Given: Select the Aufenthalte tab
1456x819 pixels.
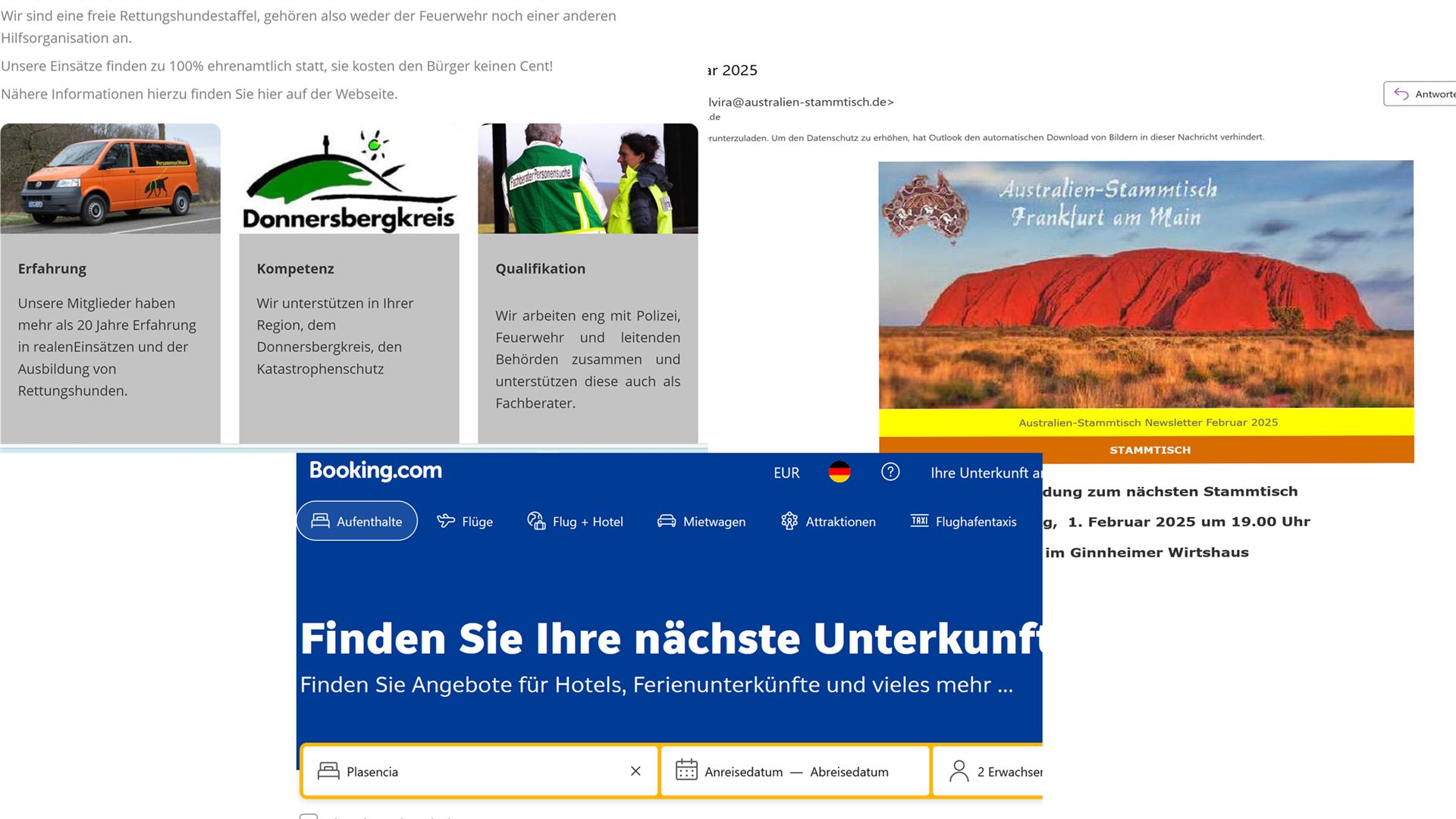Looking at the screenshot, I should tap(357, 521).
